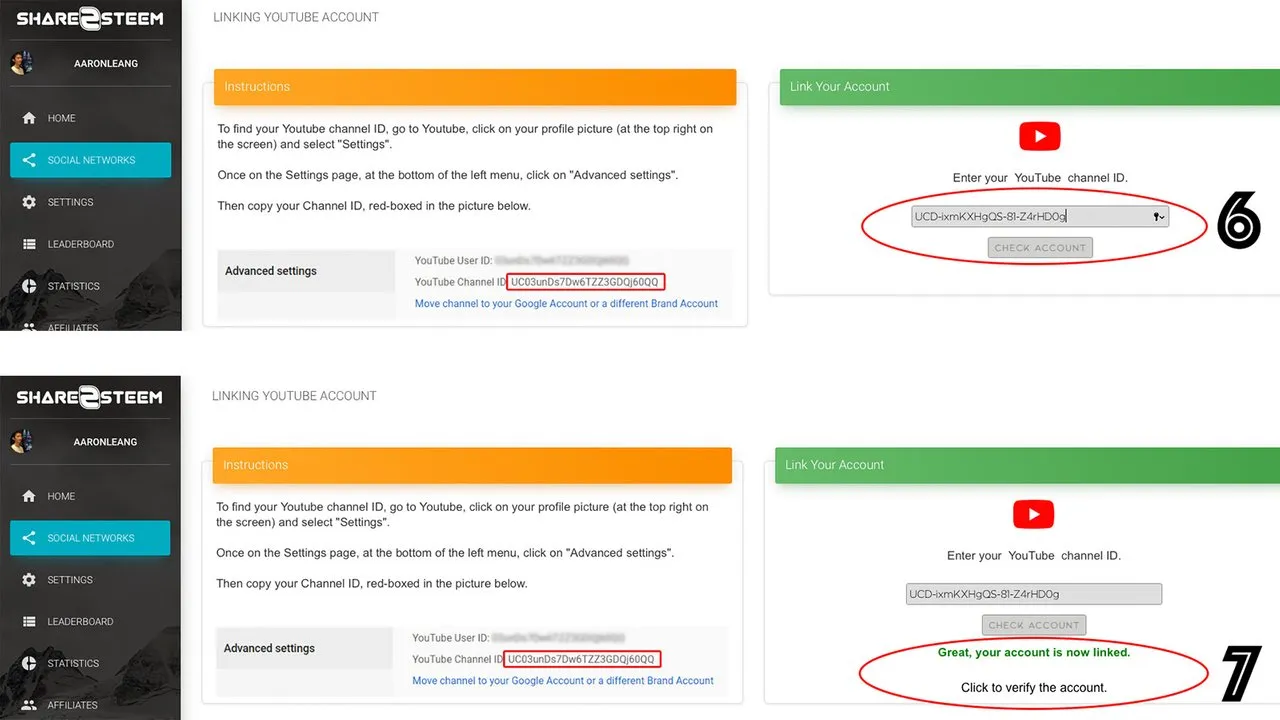Click 'Great, your account is now linked.' message
This screenshot has width=1280, height=720.
1034,652
